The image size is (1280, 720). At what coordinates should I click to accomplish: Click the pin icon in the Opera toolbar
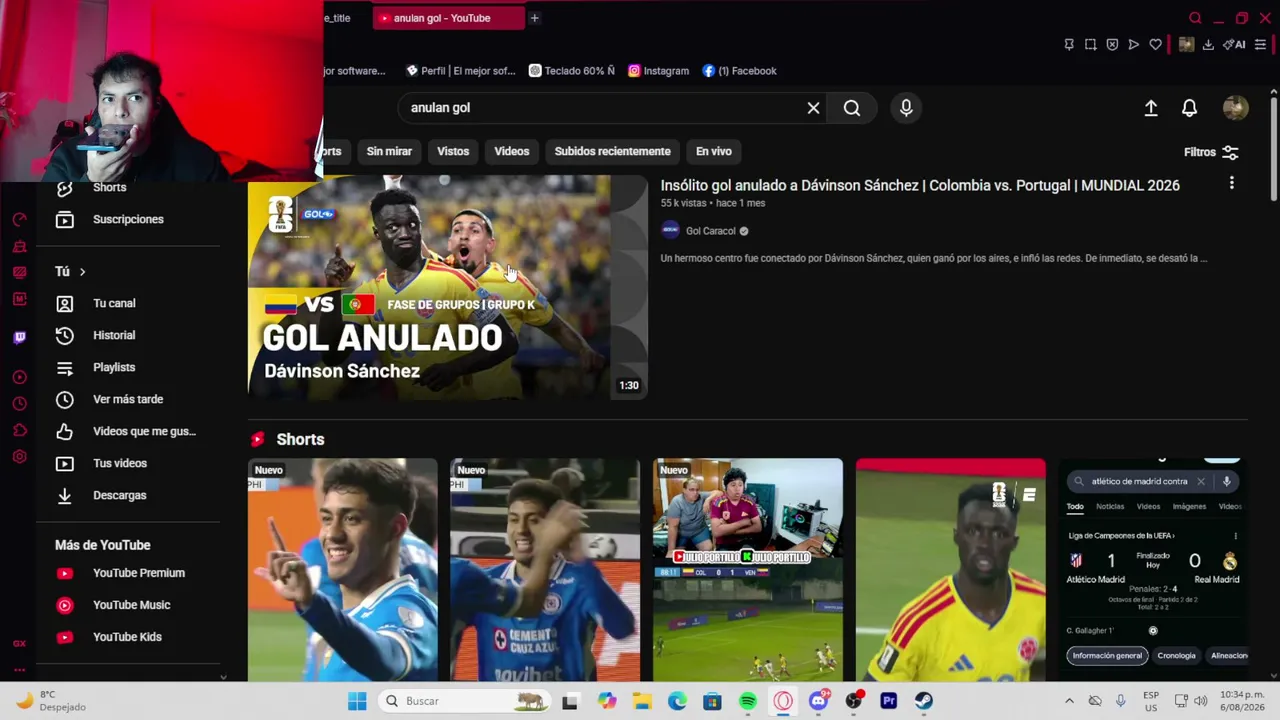pos(1069,44)
